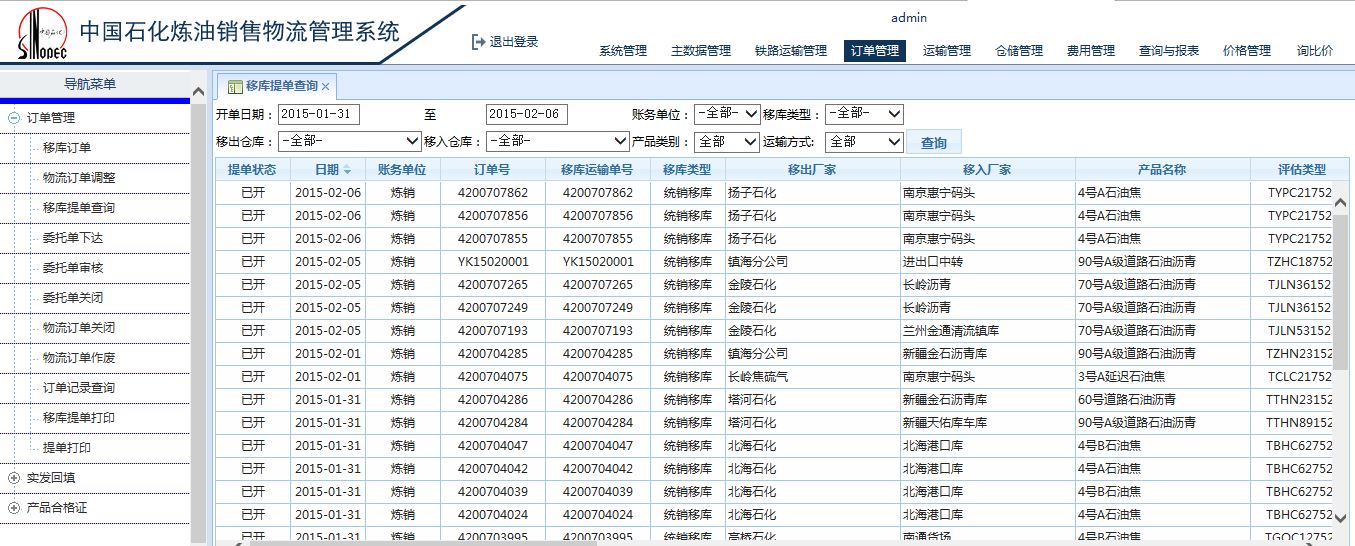
Task: Select 物流订单调整 in navigation tree
Action: [79, 178]
